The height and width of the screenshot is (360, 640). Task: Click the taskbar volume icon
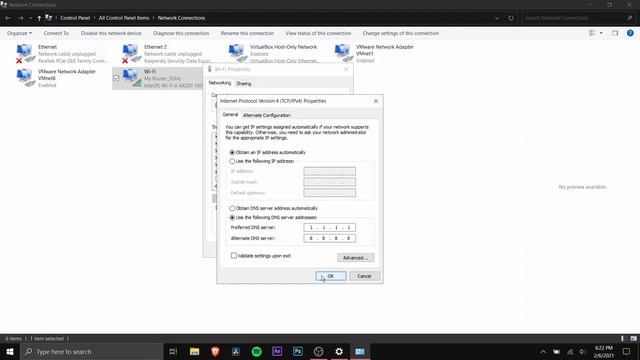click(x=582, y=352)
